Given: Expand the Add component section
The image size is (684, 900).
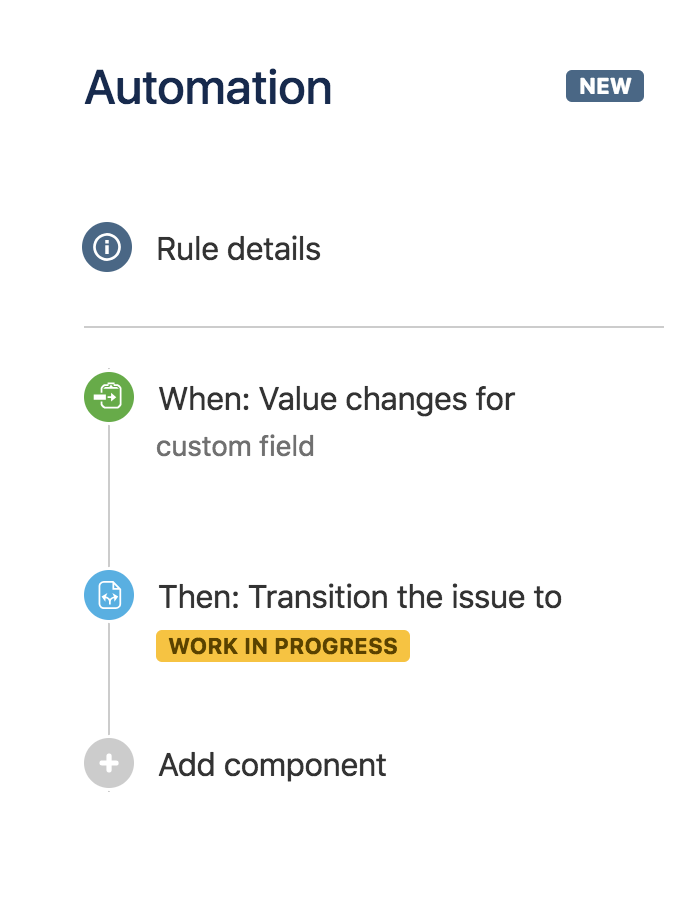Looking at the screenshot, I should pos(271,764).
